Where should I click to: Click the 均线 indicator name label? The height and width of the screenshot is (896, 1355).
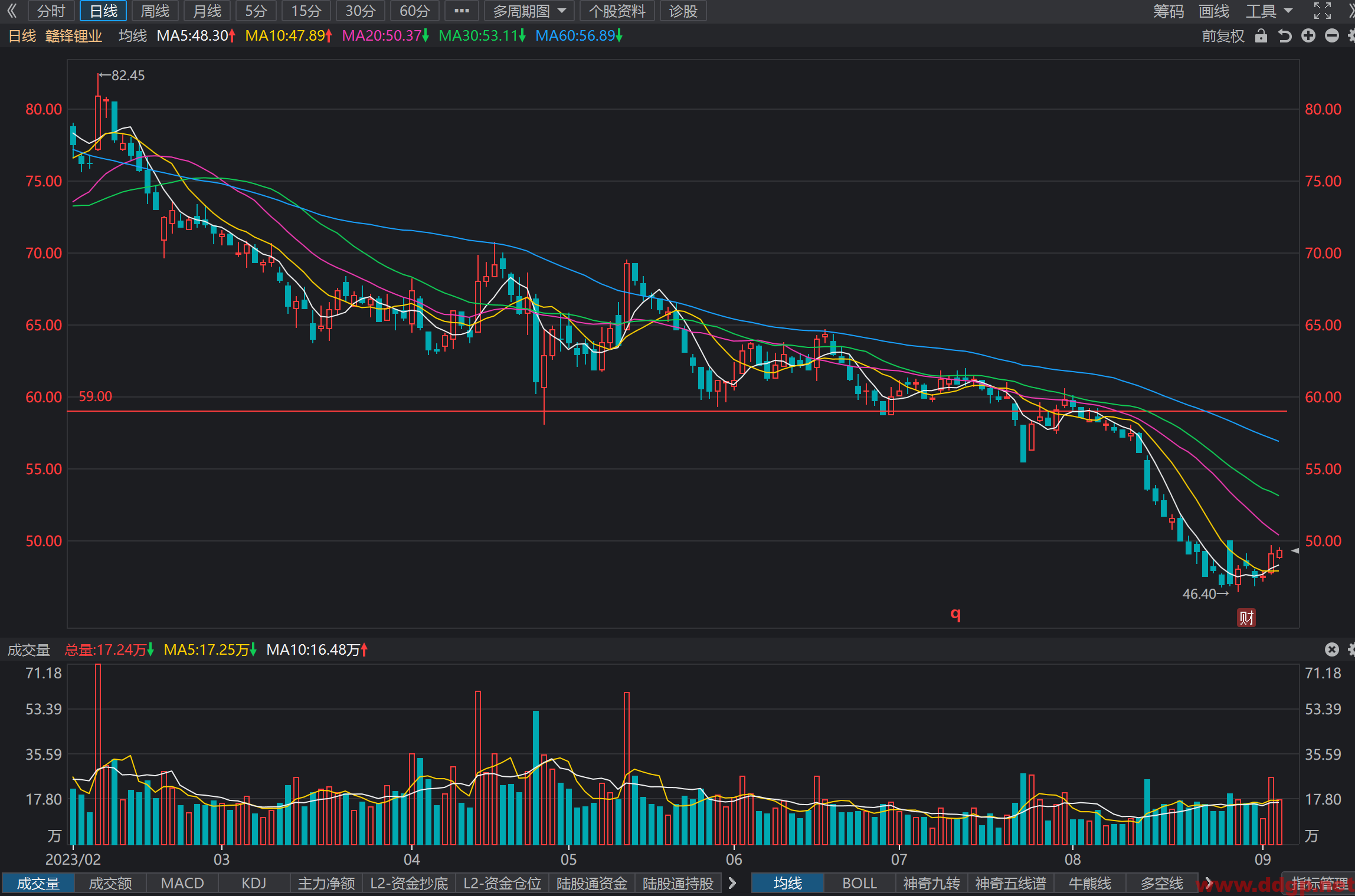133,36
